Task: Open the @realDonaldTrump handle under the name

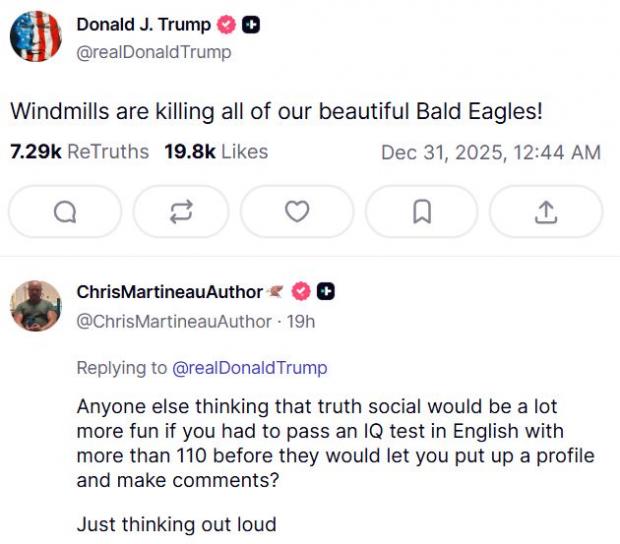Action: [153, 52]
